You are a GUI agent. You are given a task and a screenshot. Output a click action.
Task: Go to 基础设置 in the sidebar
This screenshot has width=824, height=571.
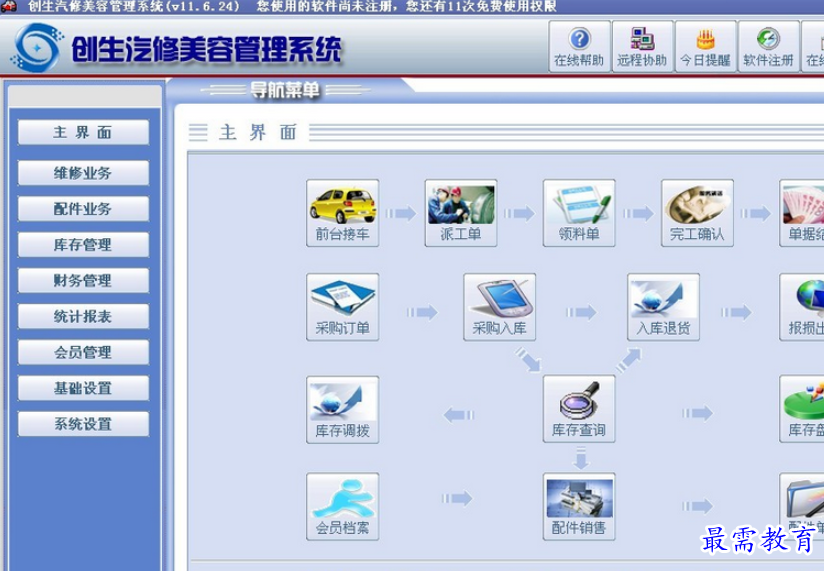[x=83, y=388]
